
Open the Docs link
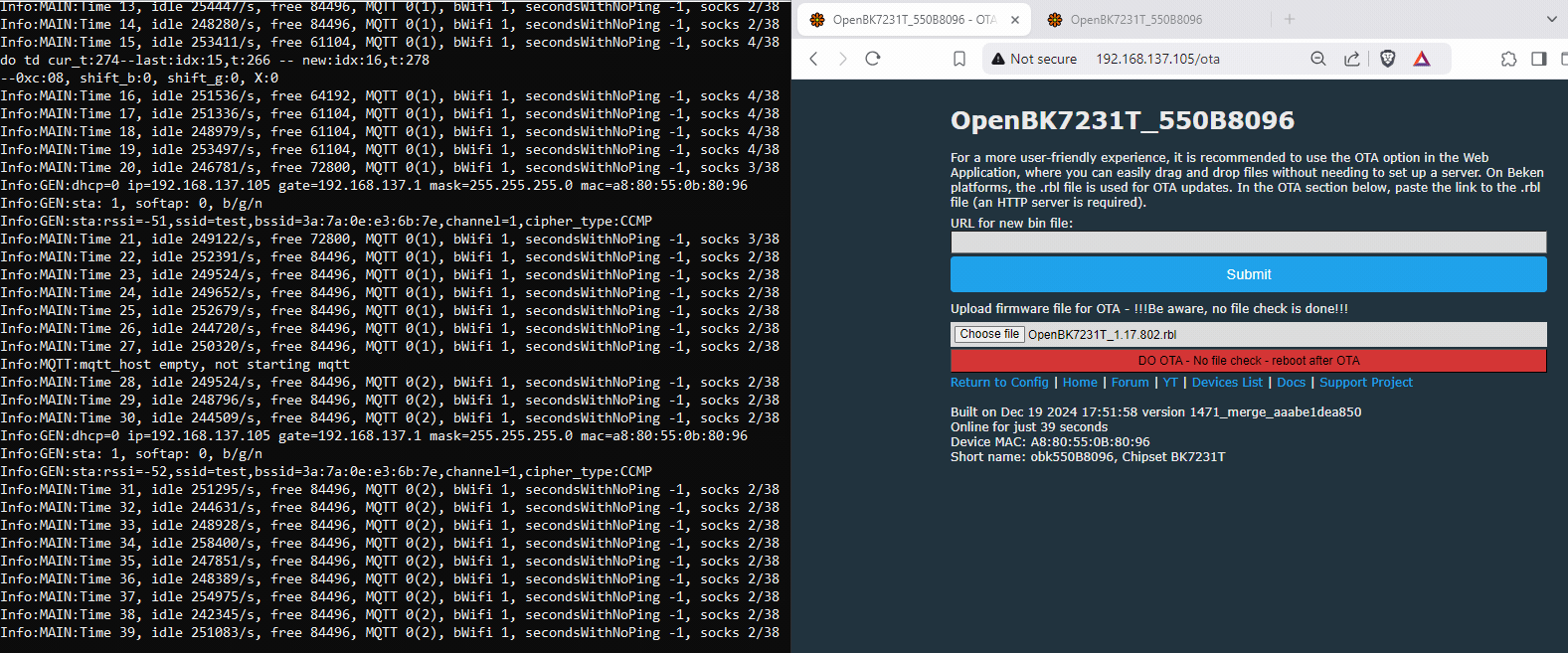tap(1291, 382)
